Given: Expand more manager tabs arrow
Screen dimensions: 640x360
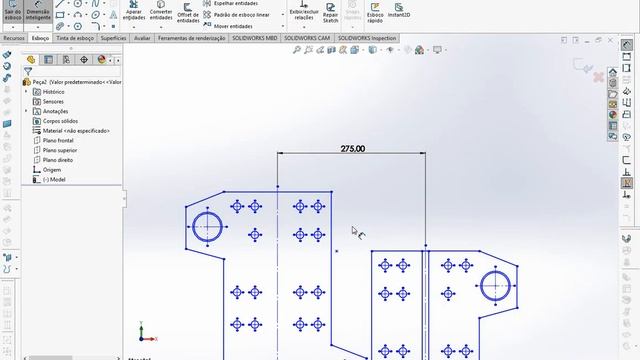Looking at the screenshot, I should (x=118, y=60).
